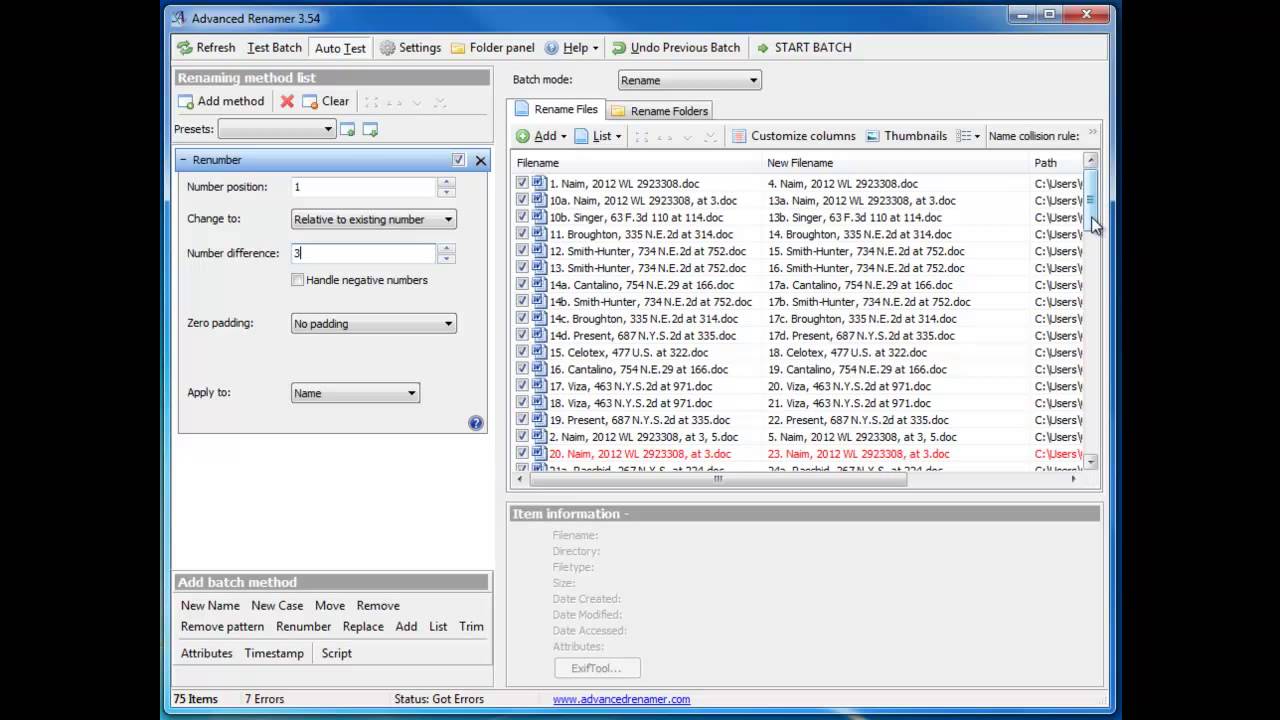Screen dimensions: 1280x720
Task: Click the horizontal scrollbar of file list
Action: (x=716, y=479)
